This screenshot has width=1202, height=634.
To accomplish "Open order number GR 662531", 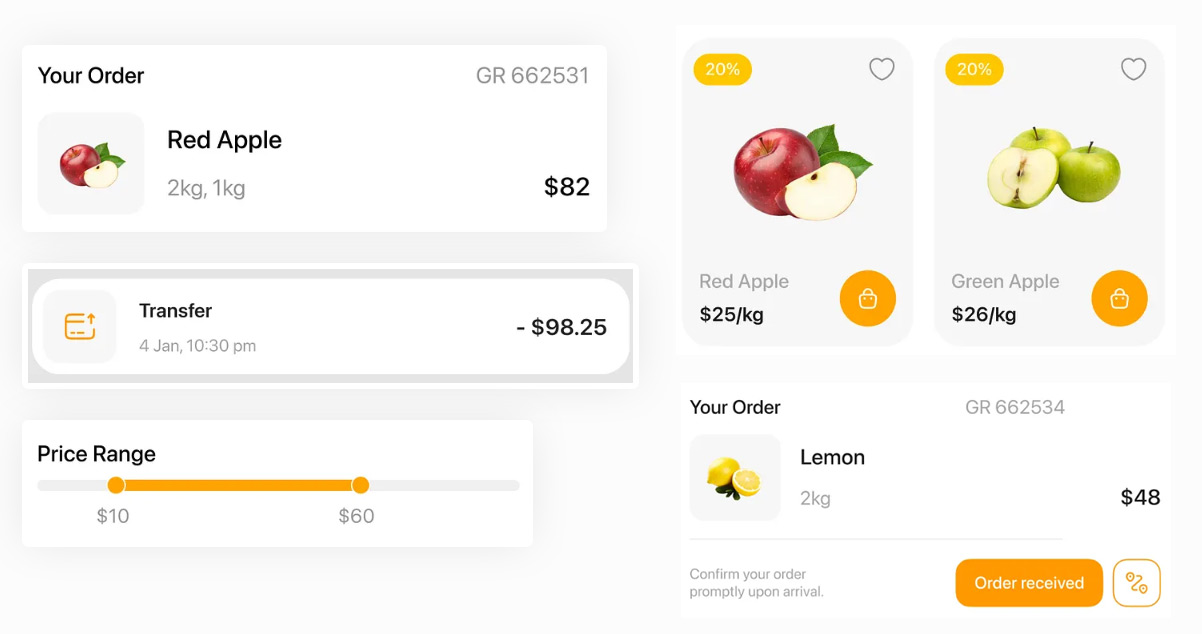I will pyautogui.click(x=532, y=76).
